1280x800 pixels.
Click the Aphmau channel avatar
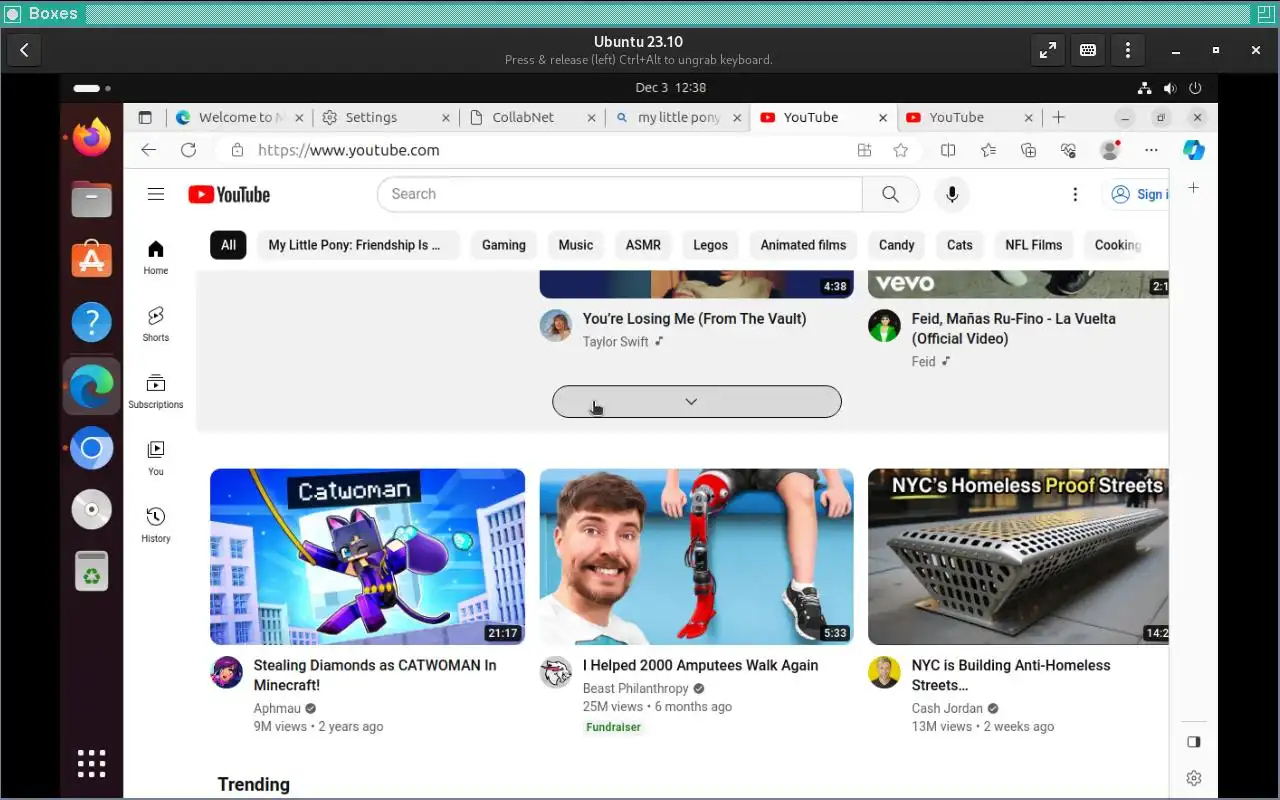pos(227,672)
